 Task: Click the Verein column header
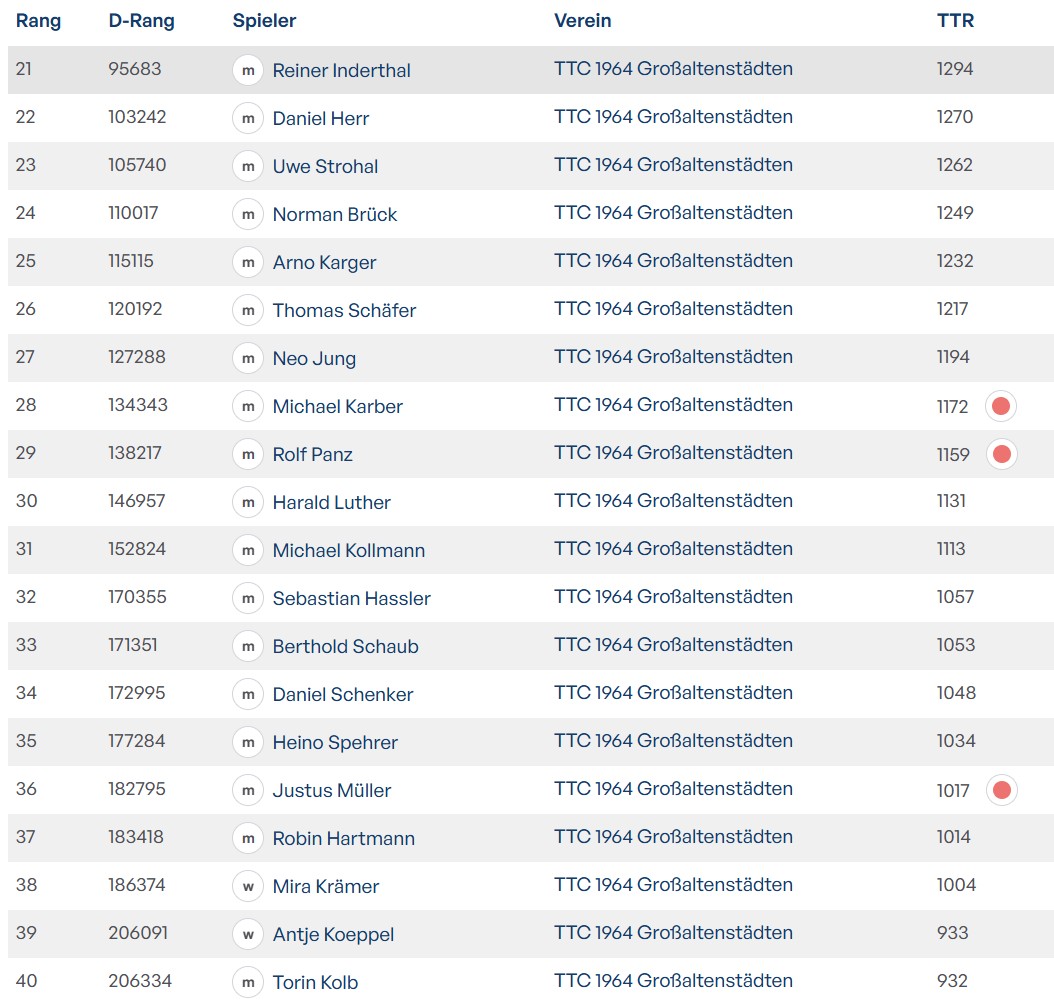(x=582, y=21)
